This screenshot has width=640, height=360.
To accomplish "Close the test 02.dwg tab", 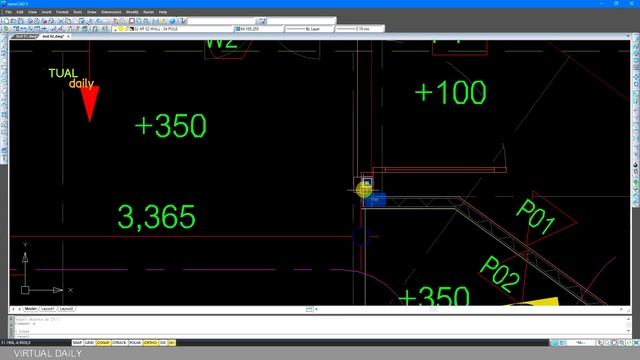I will point(68,36).
